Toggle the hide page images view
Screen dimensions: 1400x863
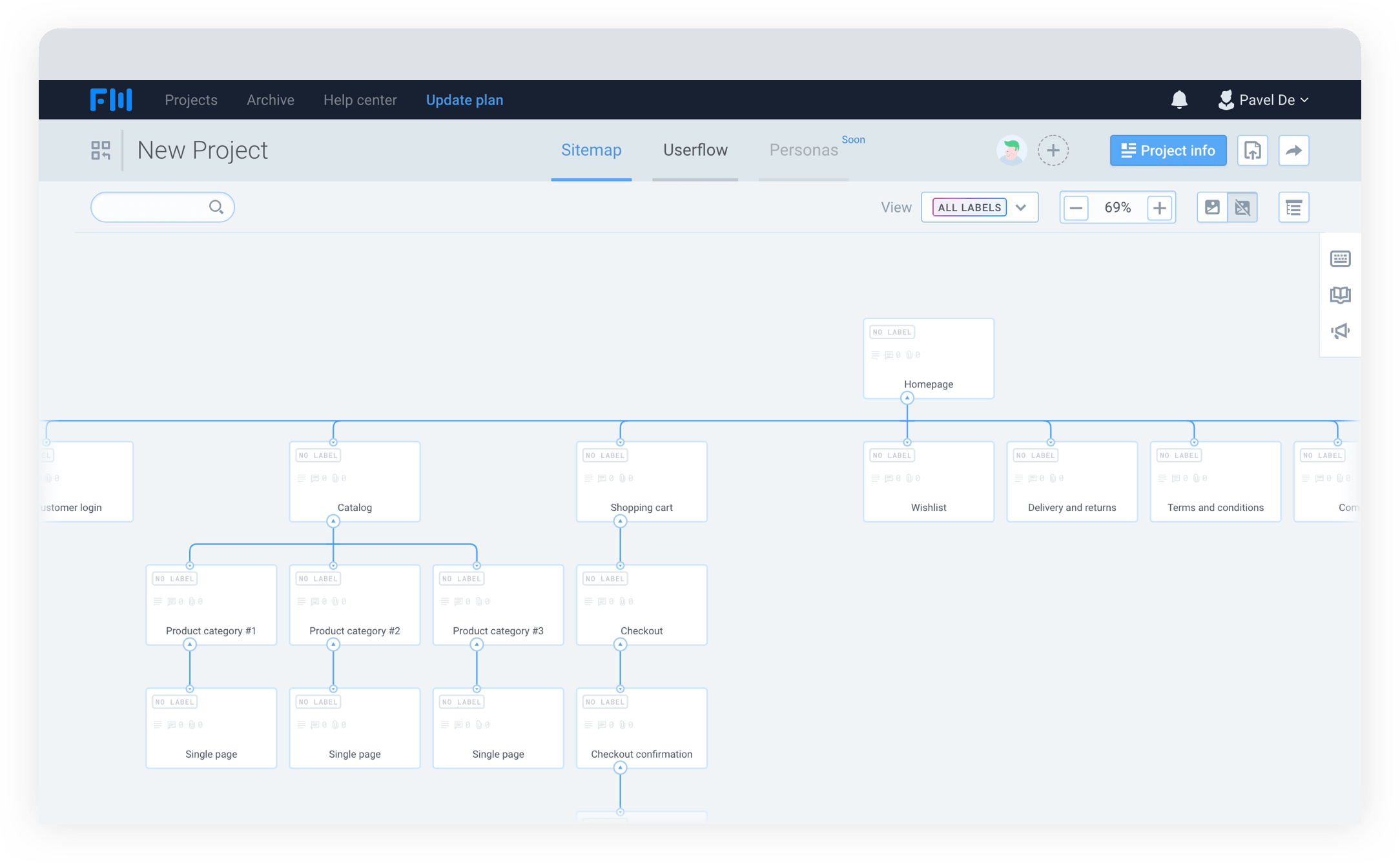[1242, 207]
